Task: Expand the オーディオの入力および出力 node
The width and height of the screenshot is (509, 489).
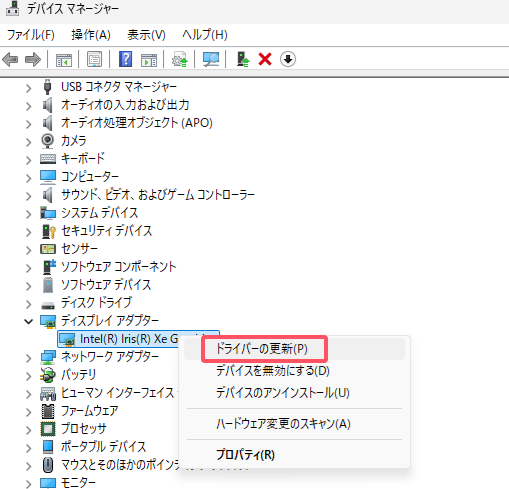Action: (x=29, y=106)
